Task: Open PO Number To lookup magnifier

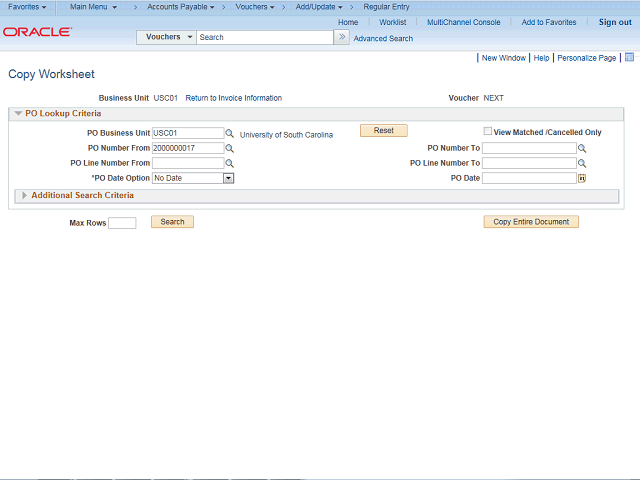Action: point(582,149)
